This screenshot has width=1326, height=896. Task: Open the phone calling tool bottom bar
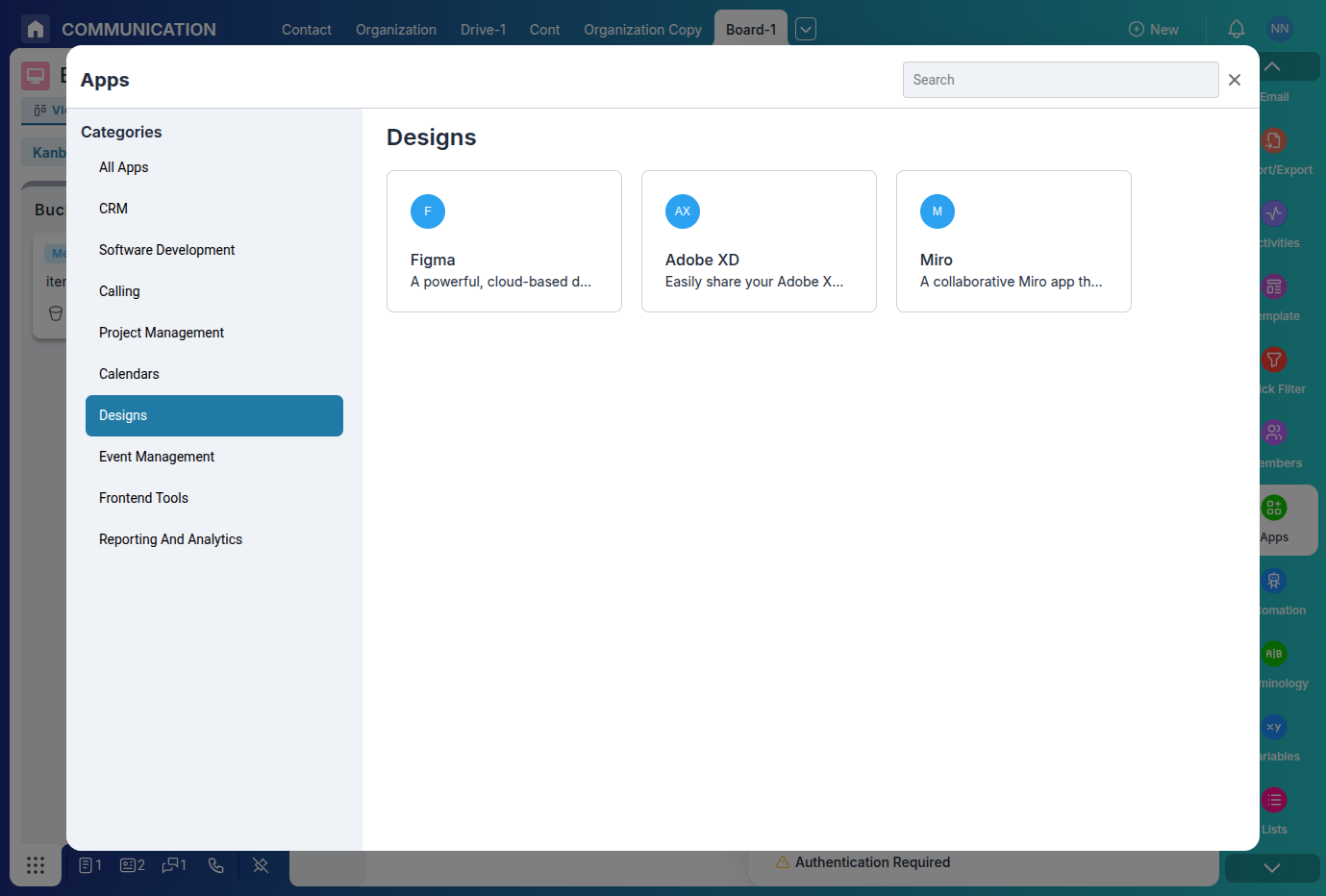(x=215, y=865)
